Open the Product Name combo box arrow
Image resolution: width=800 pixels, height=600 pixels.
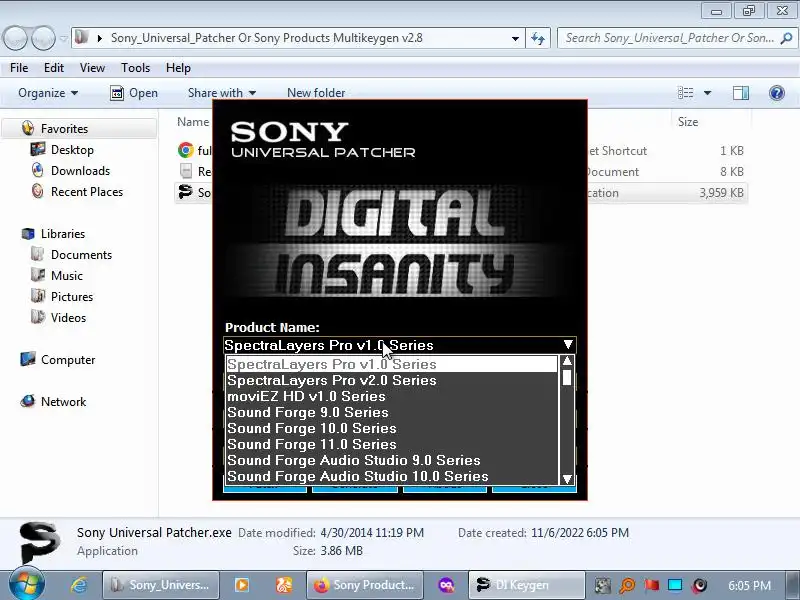[568, 345]
